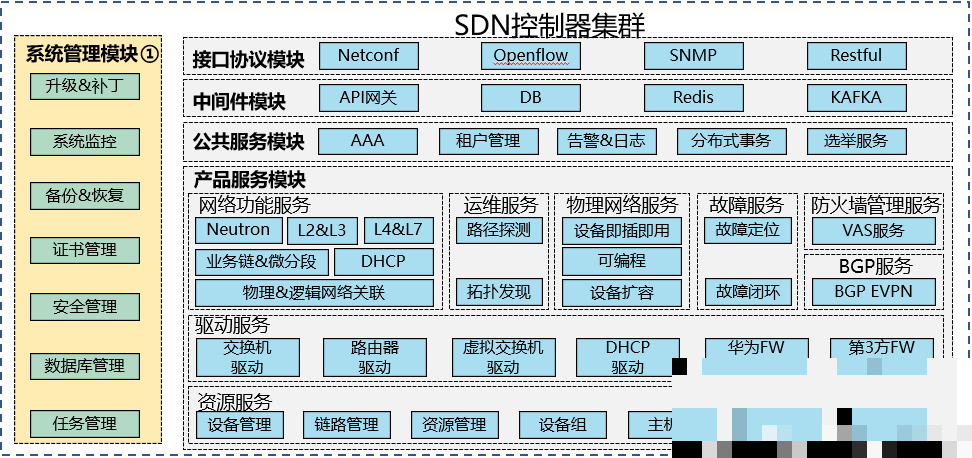Select the 数据库管理 box
The image size is (972, 458).
pos(85,366)
